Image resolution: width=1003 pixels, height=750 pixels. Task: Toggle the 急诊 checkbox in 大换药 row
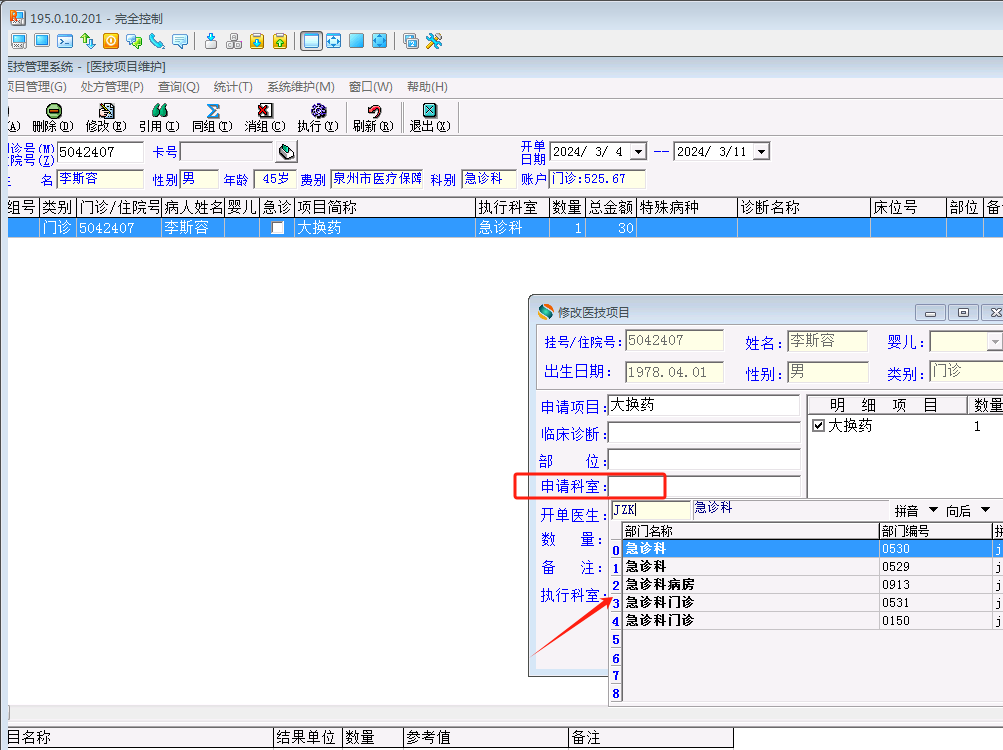278,228
